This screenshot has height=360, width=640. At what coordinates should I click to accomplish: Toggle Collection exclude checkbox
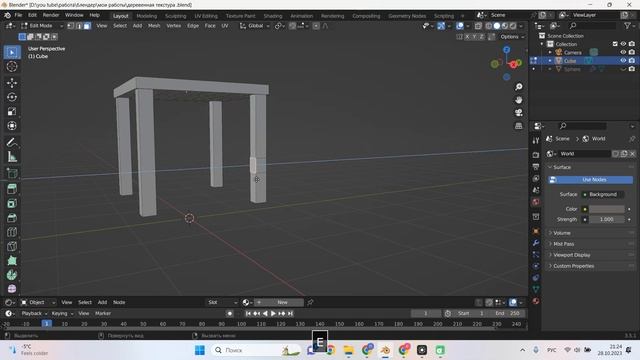(615, 44)
